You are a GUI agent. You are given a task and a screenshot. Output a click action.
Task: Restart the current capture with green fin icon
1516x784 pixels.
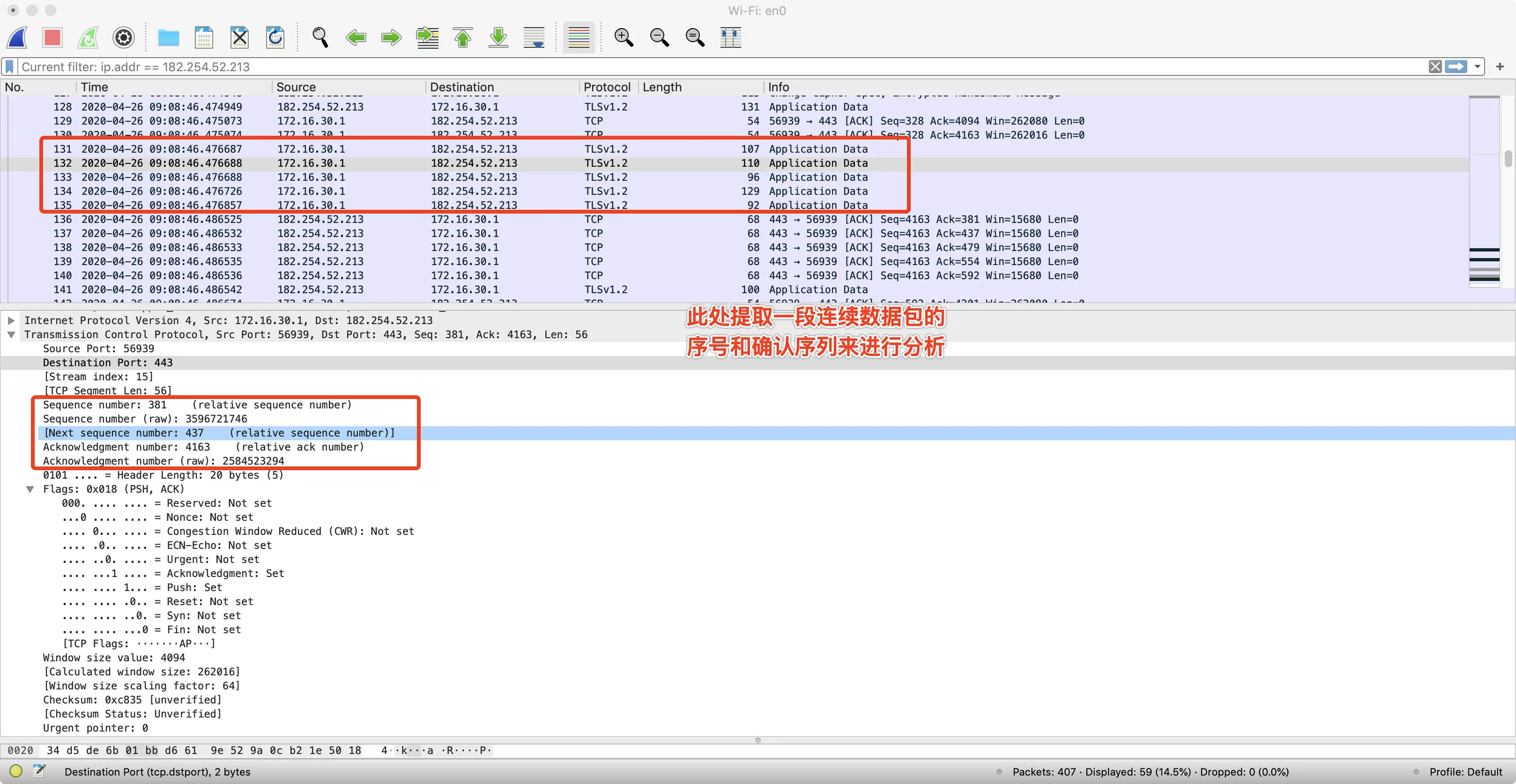[88, 38]
